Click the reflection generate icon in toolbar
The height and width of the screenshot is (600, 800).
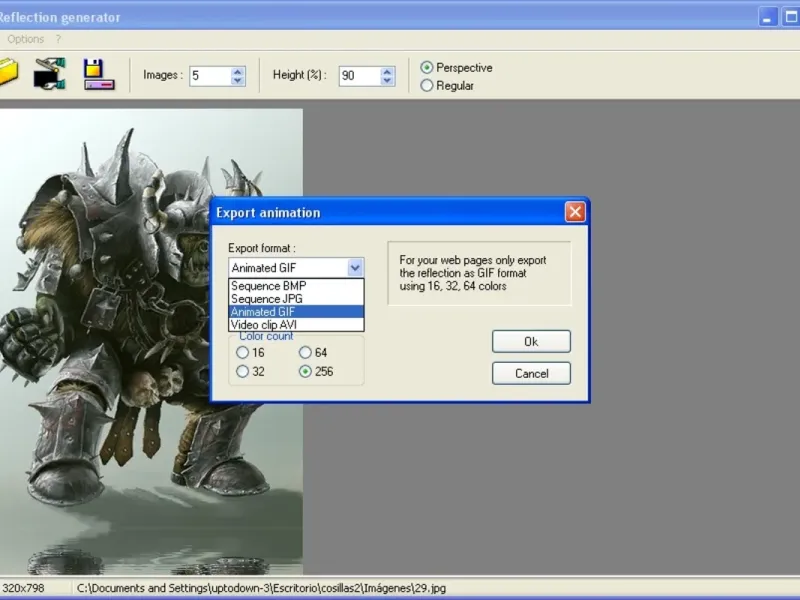(x=49, y=74)
